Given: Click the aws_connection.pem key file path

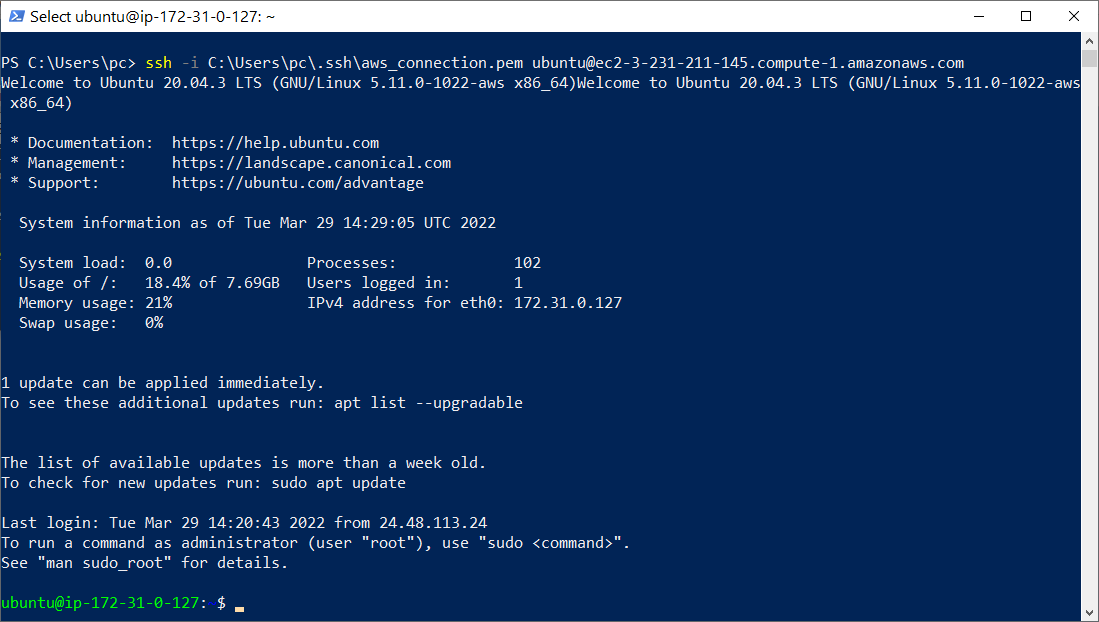Looking at the screenshot, I should (365, 63).
